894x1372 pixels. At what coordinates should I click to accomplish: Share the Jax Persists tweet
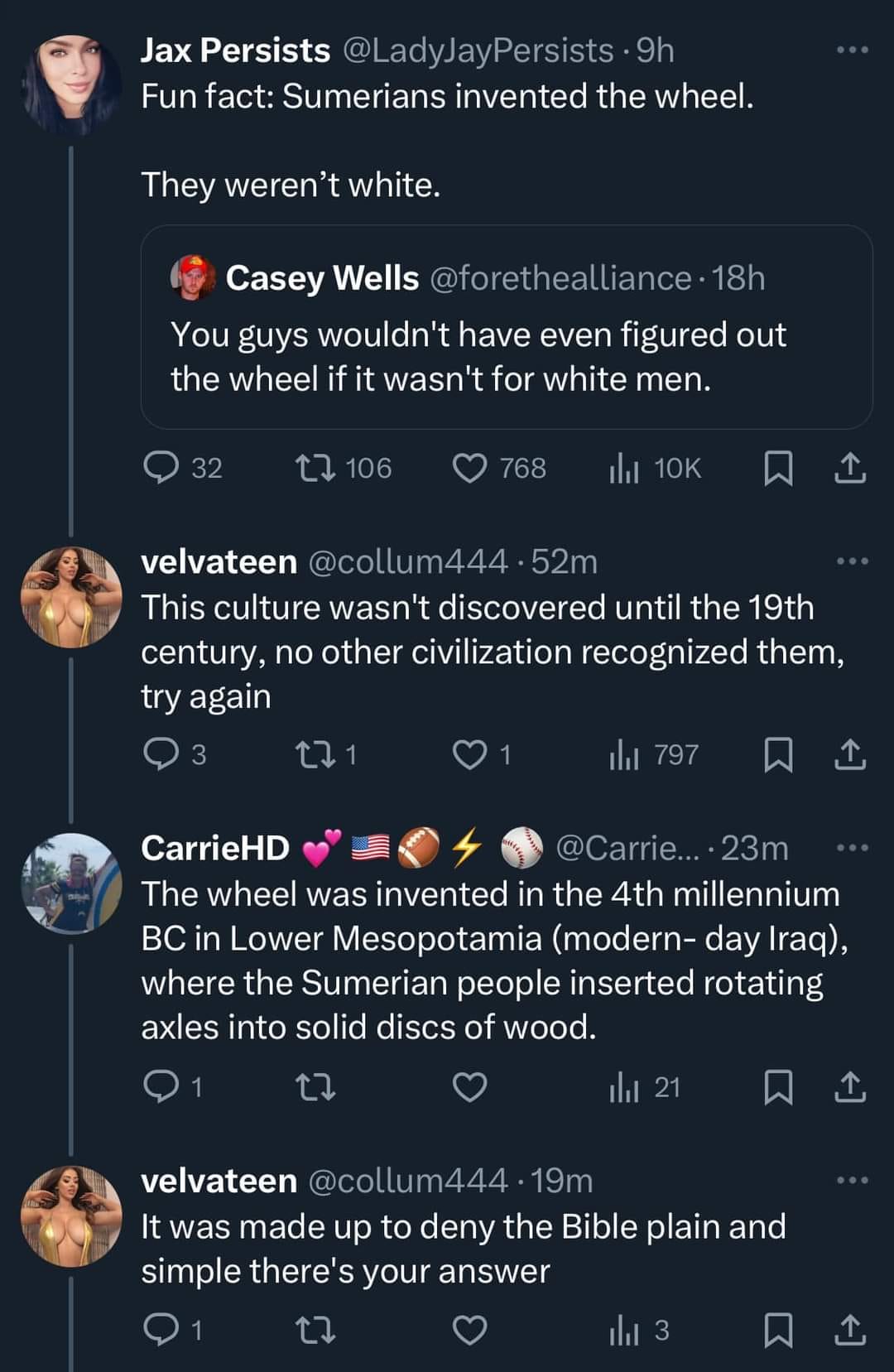pyautogui.click(x=849, y=468)
